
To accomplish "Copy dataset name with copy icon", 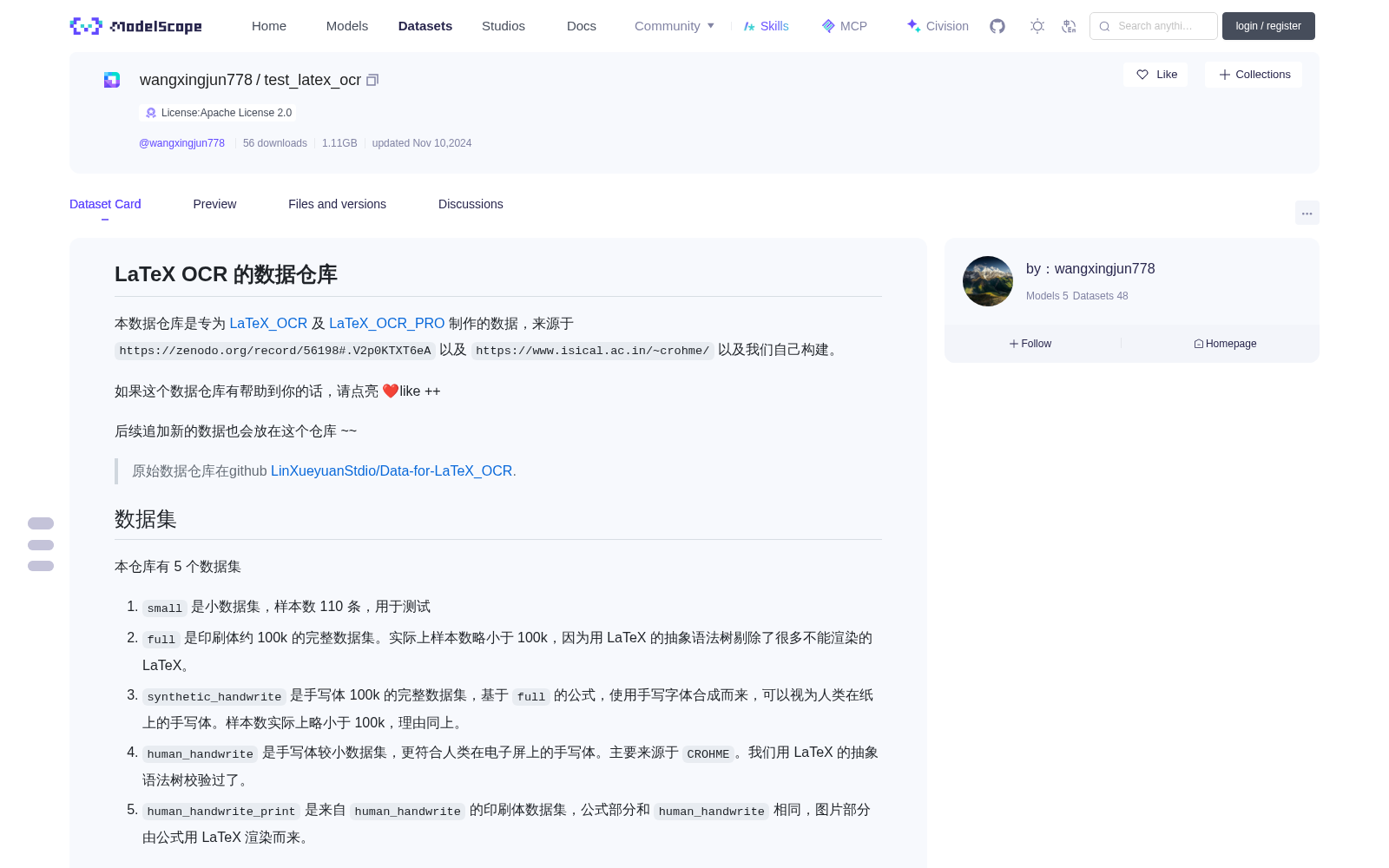I will (372, 80).
